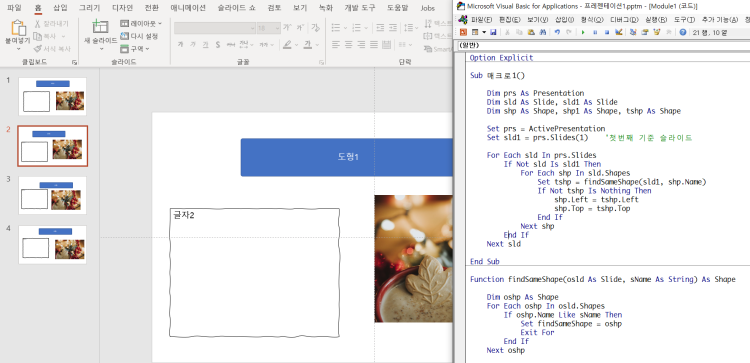Expand the 구역 section dropdown
Screen dimensions: 750x363
135,48
